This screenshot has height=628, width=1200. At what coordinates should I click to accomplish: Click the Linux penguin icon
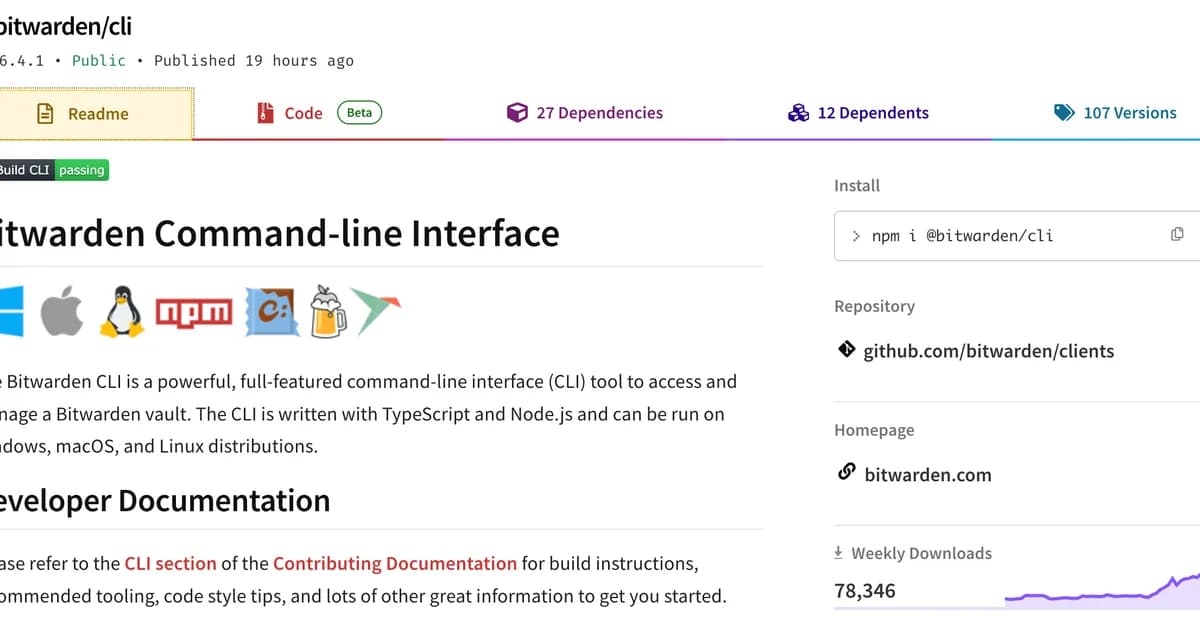(x=121, y=311)
